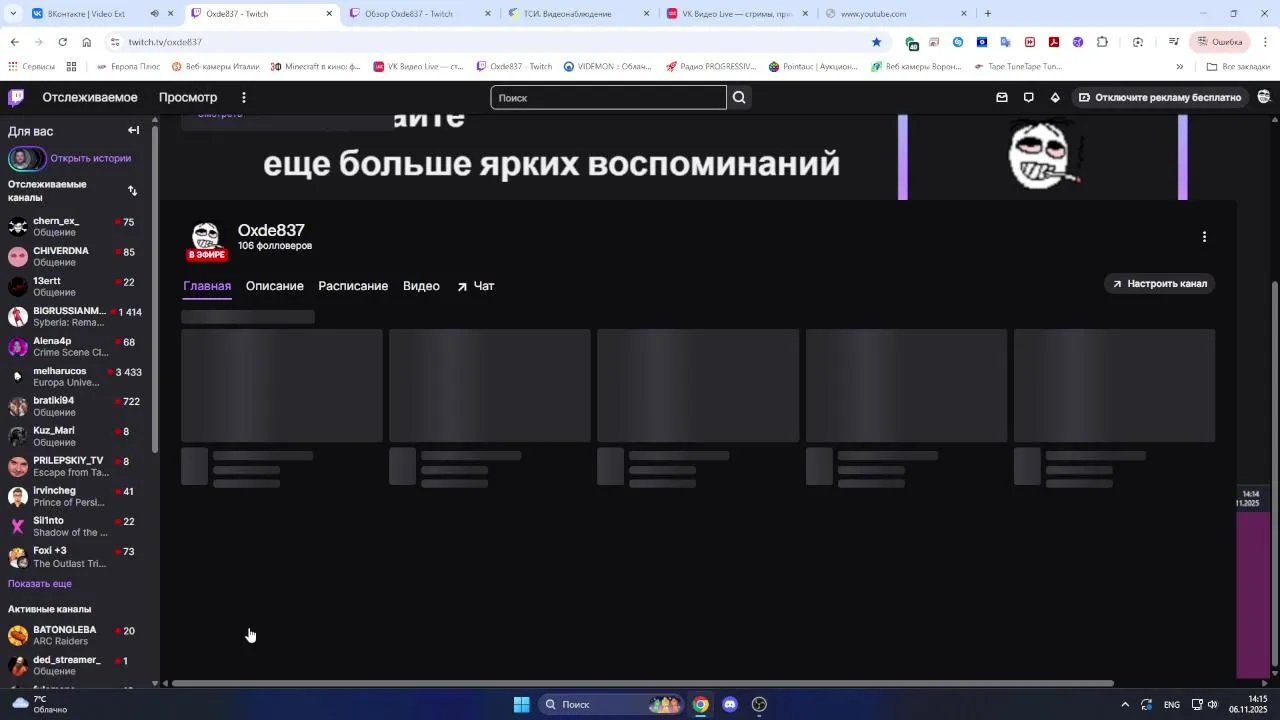This screenshot has height=720, width=1280.
Task: Click Настроить канал button
Action: 1160,284
